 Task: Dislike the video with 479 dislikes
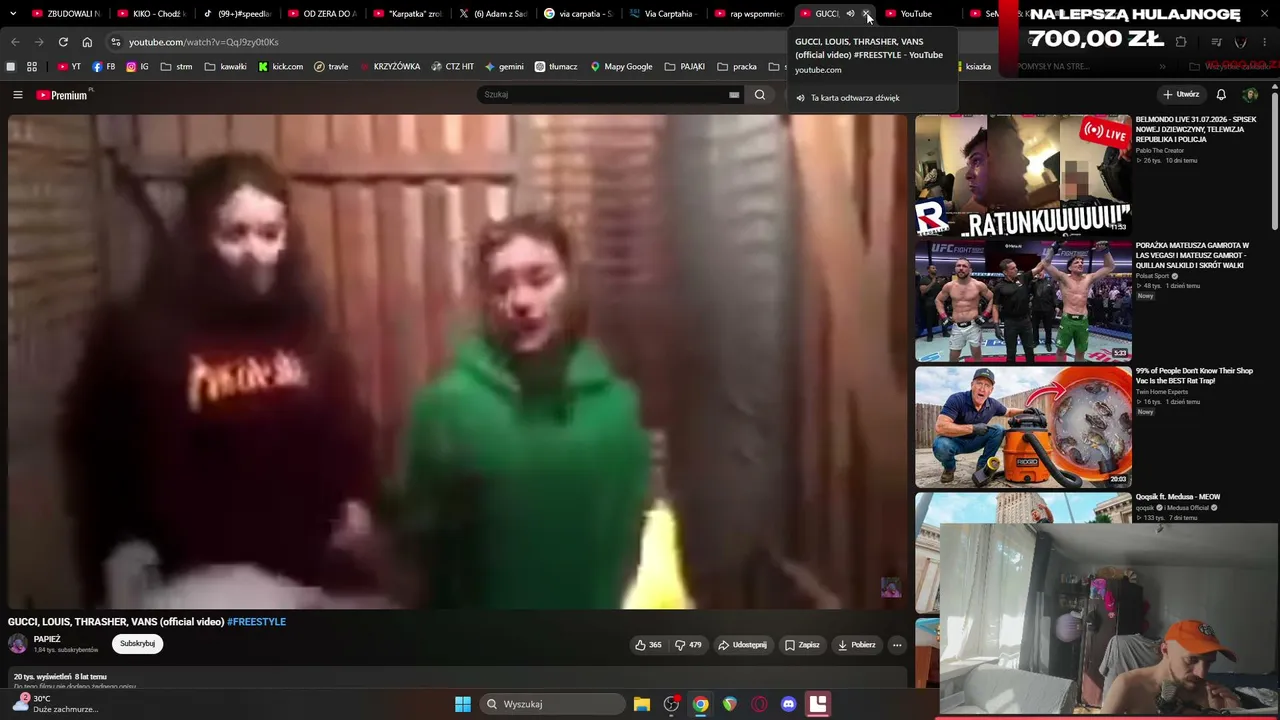click(688, 645)
